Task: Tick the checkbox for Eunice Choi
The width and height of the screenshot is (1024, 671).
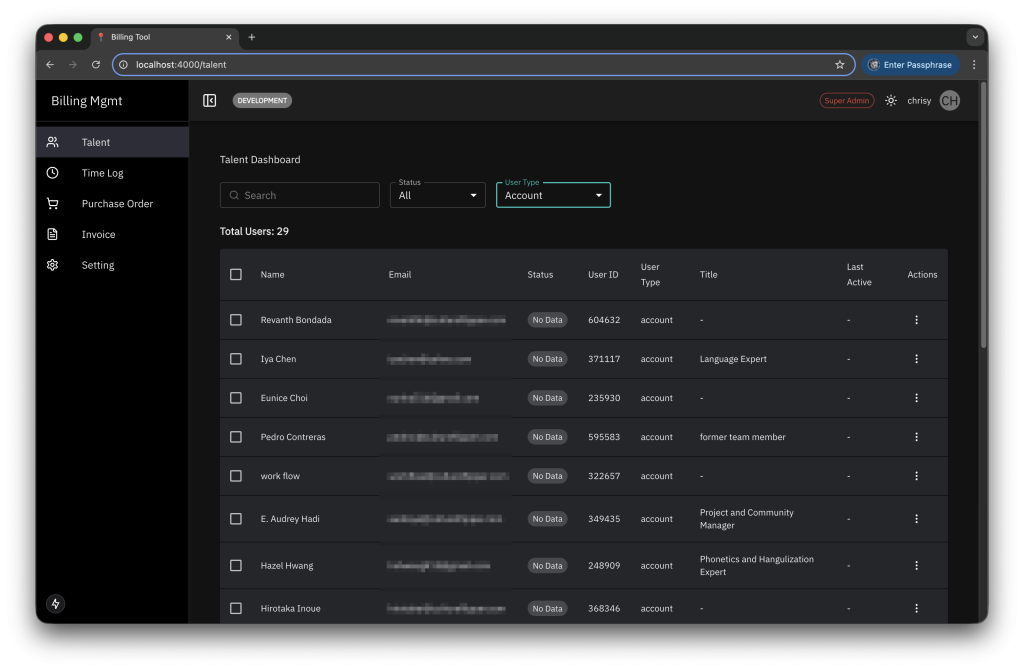Action: click(x=236, y=398)
